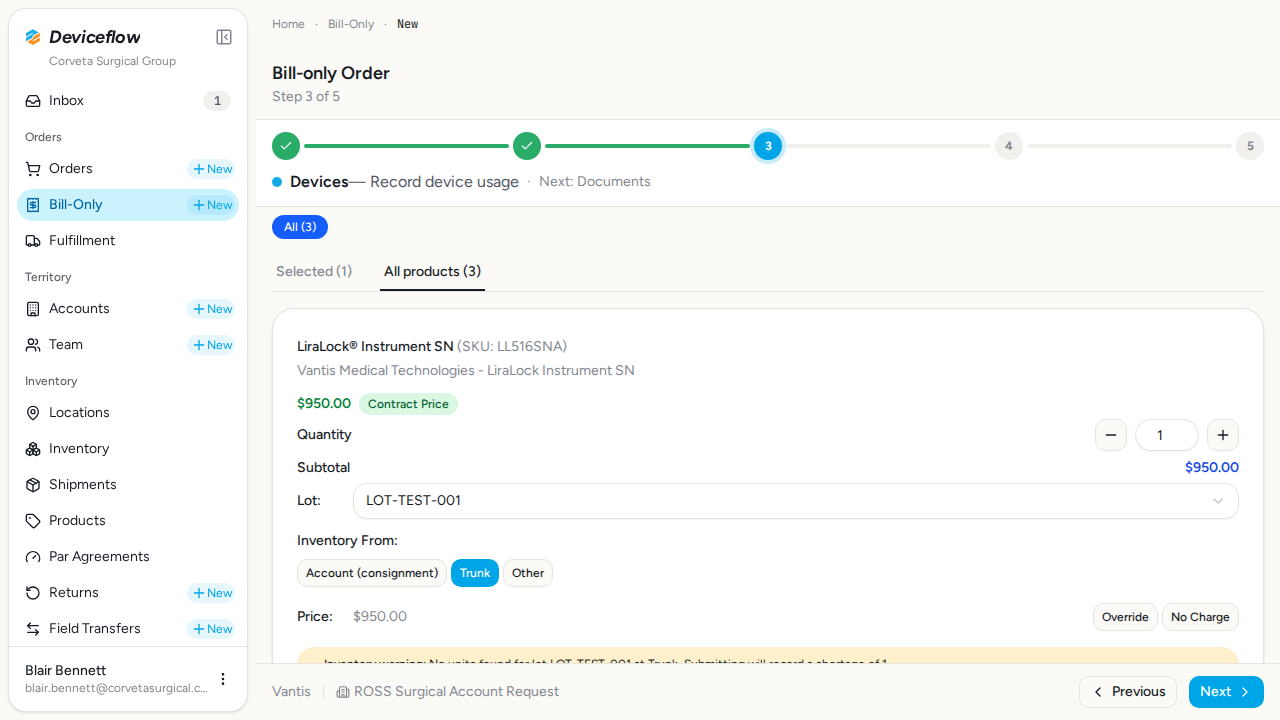Toggle the All (3) filter chip

coord(300,227)
